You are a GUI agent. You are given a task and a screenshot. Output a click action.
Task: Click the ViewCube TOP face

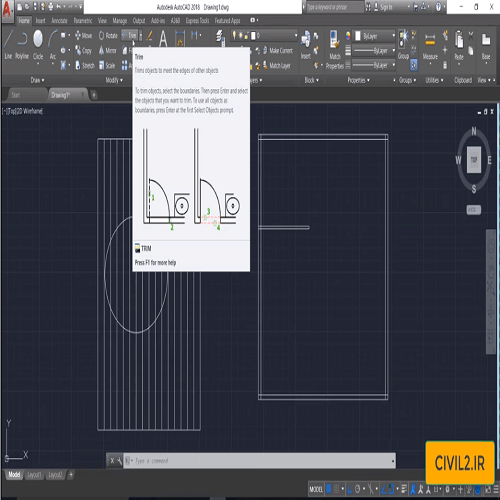(474, 160)
